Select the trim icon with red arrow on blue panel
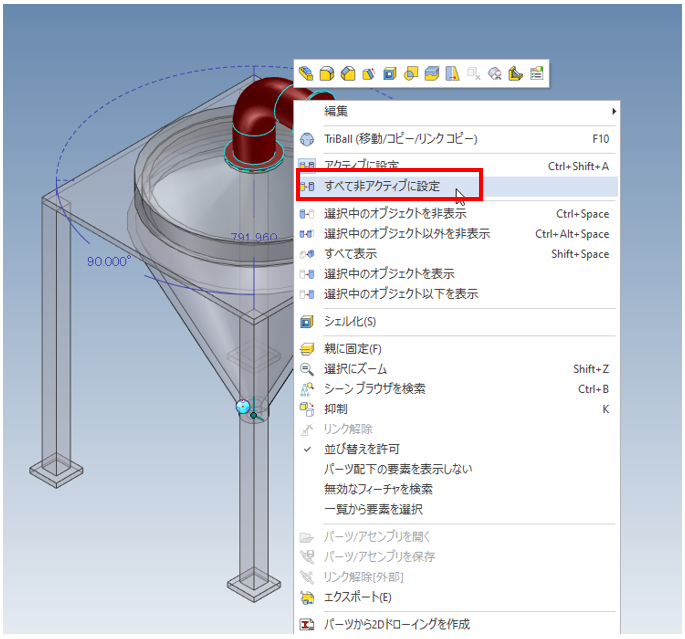The image size is (685, 639). pos(453,73)
